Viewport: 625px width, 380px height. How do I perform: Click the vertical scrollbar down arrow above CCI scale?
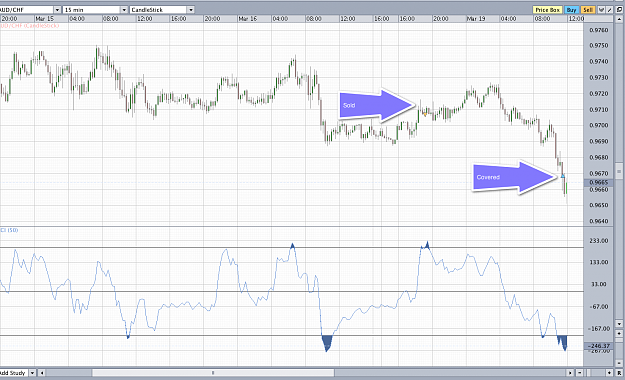(x=619, y=324)
